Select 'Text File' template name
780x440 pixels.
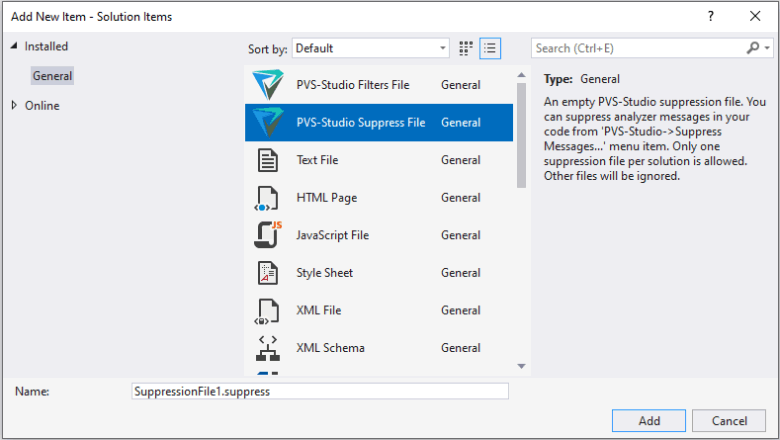coord(317,160)
